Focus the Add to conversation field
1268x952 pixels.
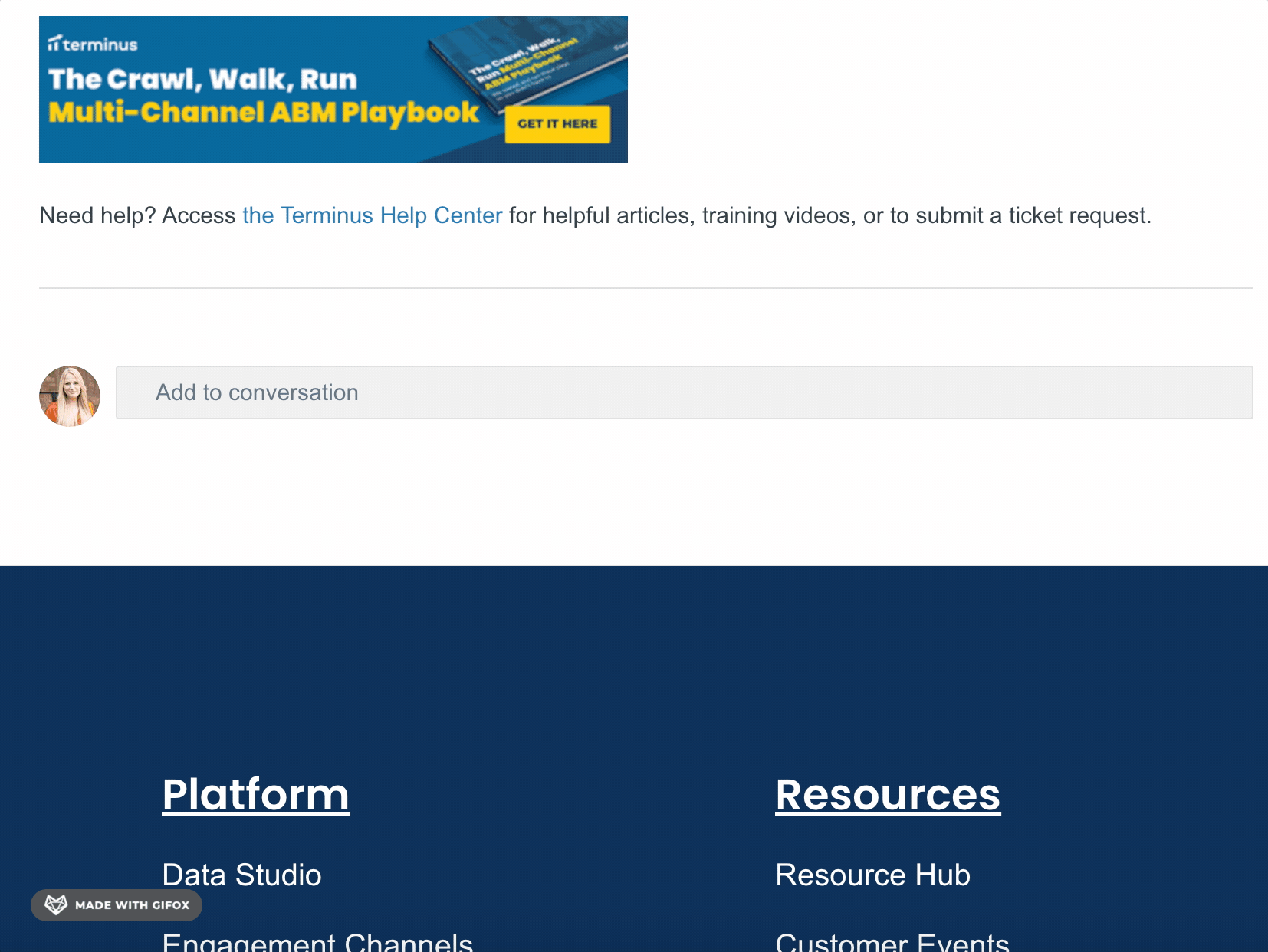[x=684, y=392]
